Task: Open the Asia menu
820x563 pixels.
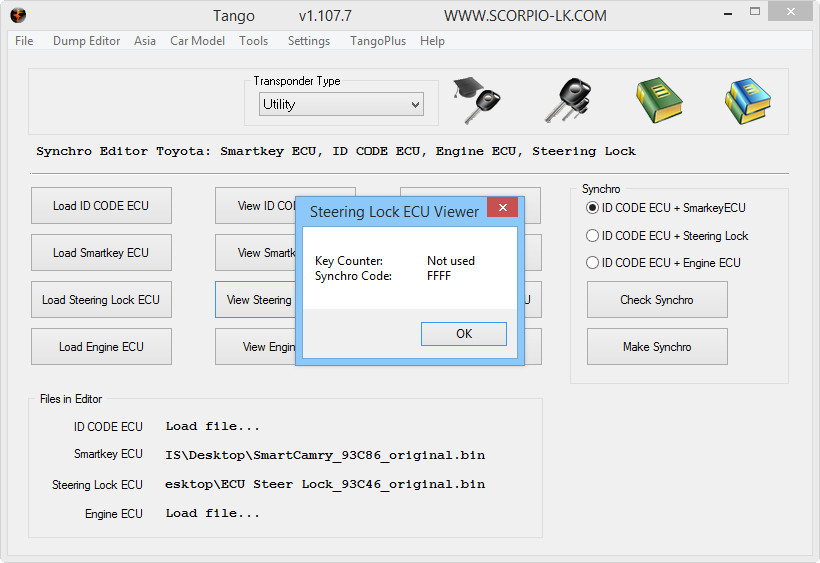Action: coord(145,41)
